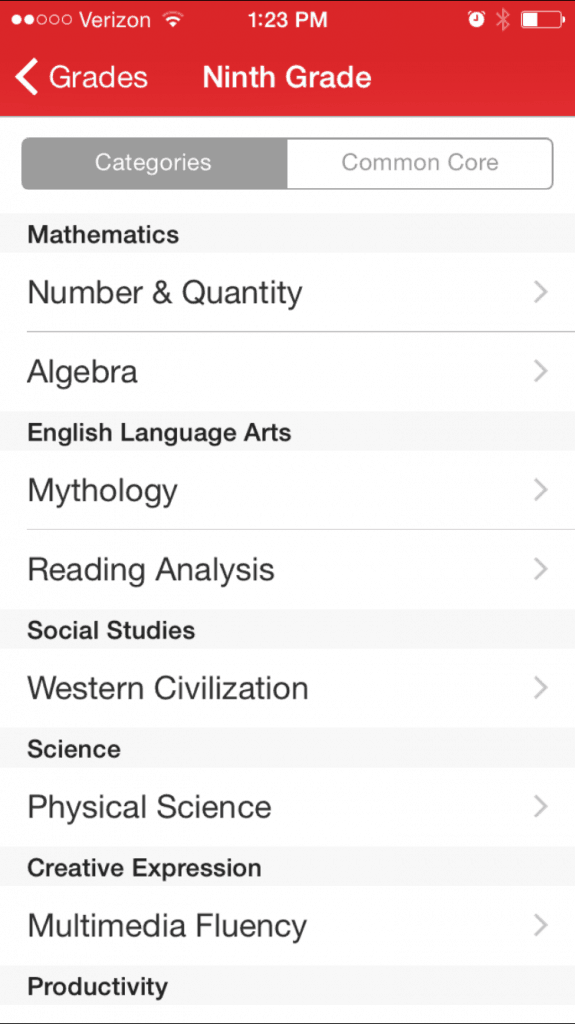Tap the cellular signal dots
The width and height of the screenshot is (575, 1024).
coord(41,20)
